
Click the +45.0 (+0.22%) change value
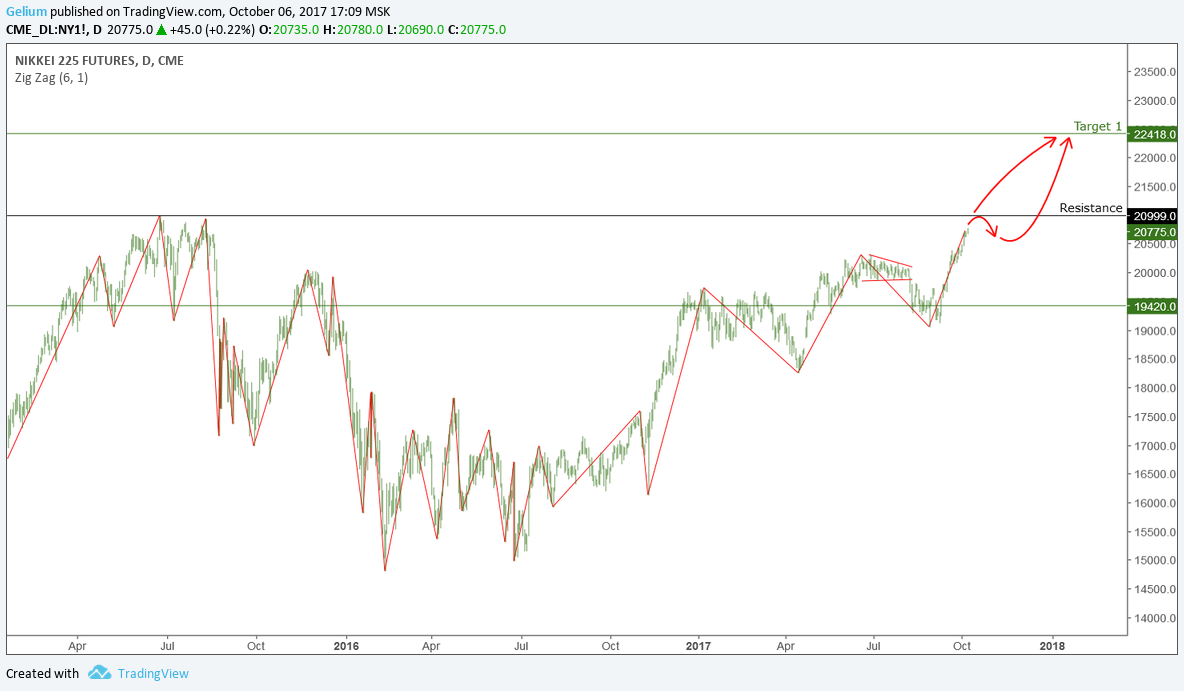tap(212, 30)
